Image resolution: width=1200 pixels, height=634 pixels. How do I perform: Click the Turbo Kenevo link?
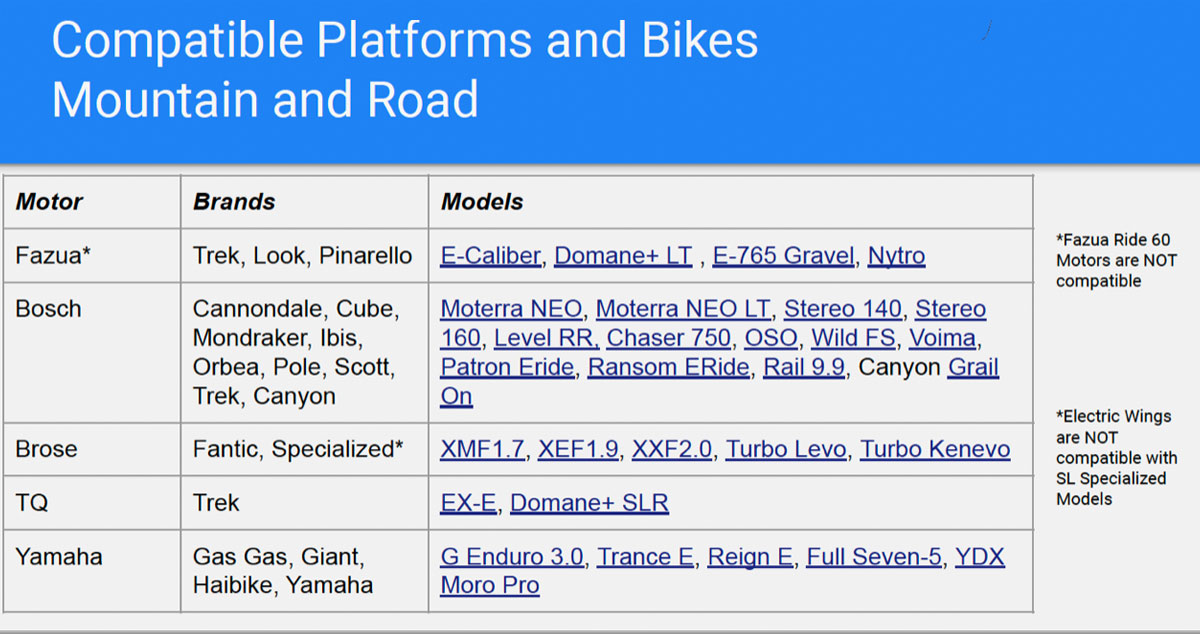click(x=935, y=449)
